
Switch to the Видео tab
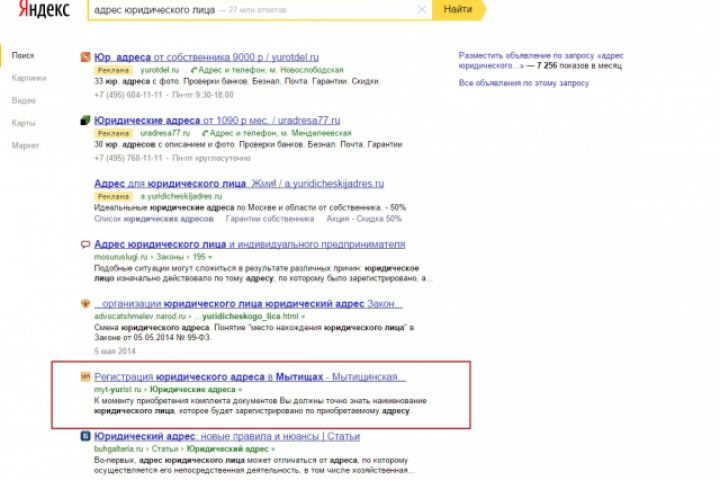click(24, 101)
